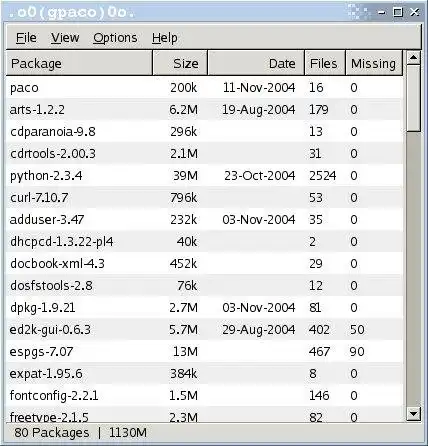Screen dimensions: 428x446
Task: Click the 39M size of python-2.3.4
Action: click(x=185, y=175)
